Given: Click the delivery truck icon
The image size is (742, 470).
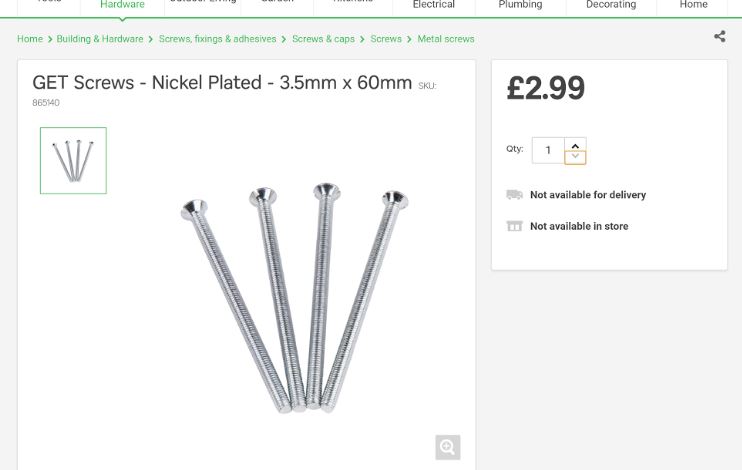Looking at the screenshot, I should pyautogui.click(x=514, y=195).
